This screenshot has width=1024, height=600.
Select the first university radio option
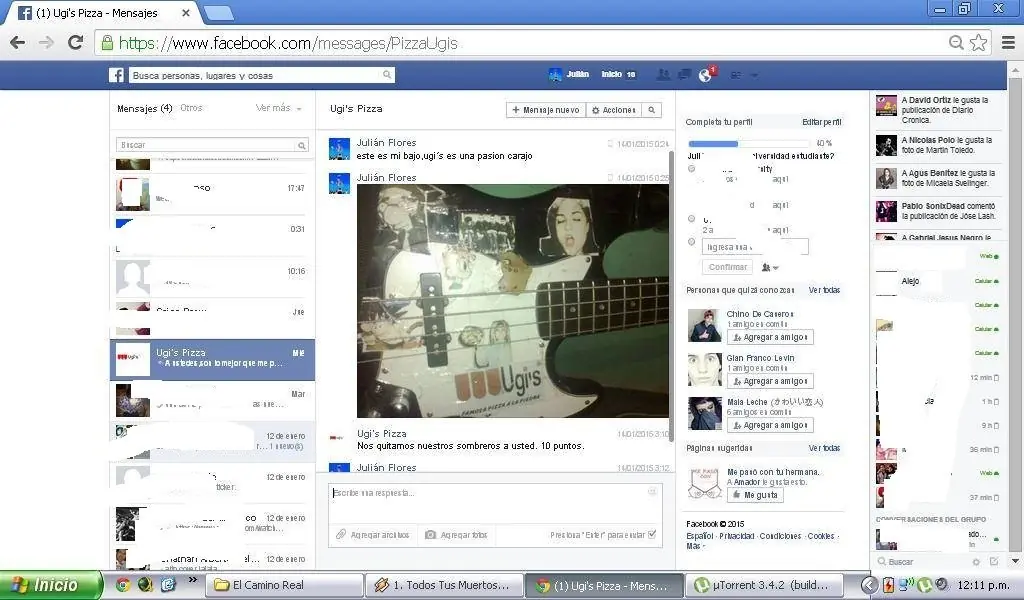point(692,168)
